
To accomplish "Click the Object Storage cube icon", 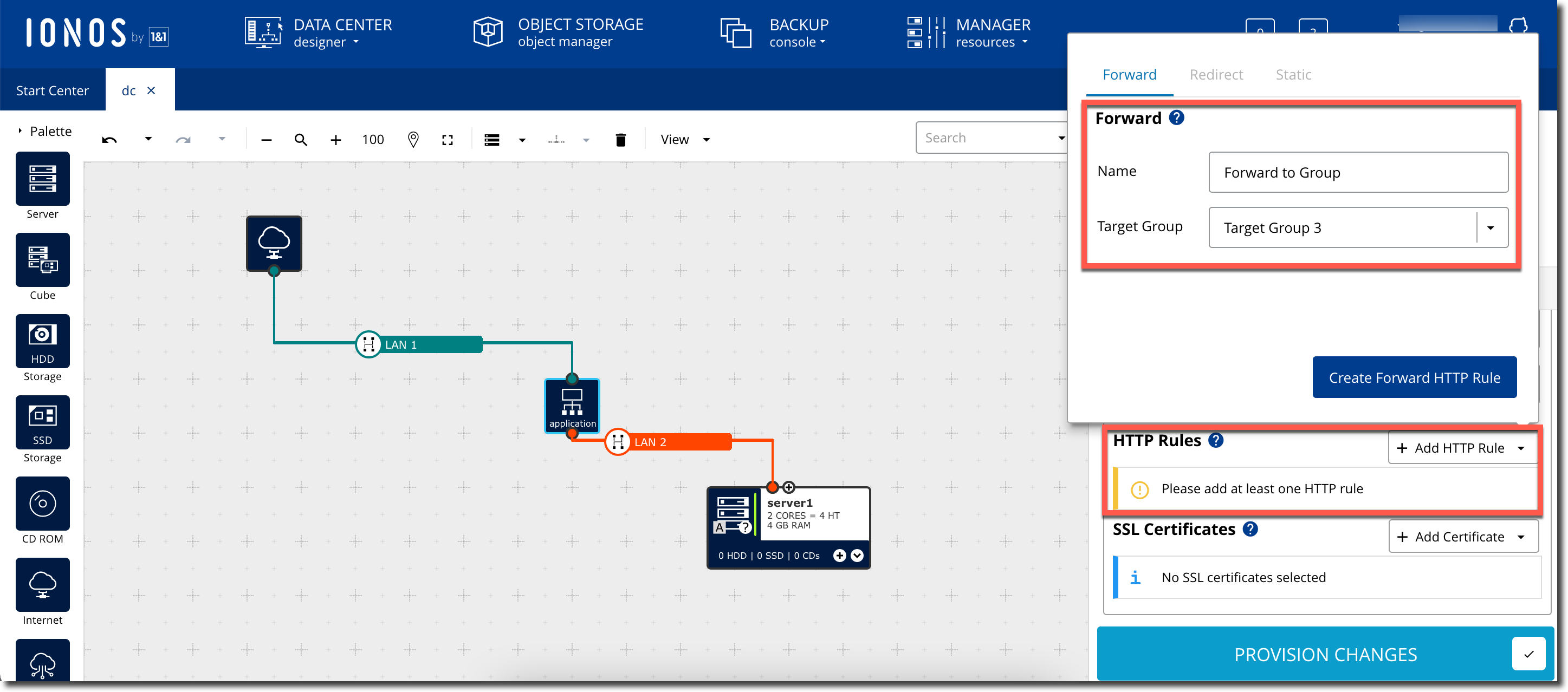I will [488, 32].
